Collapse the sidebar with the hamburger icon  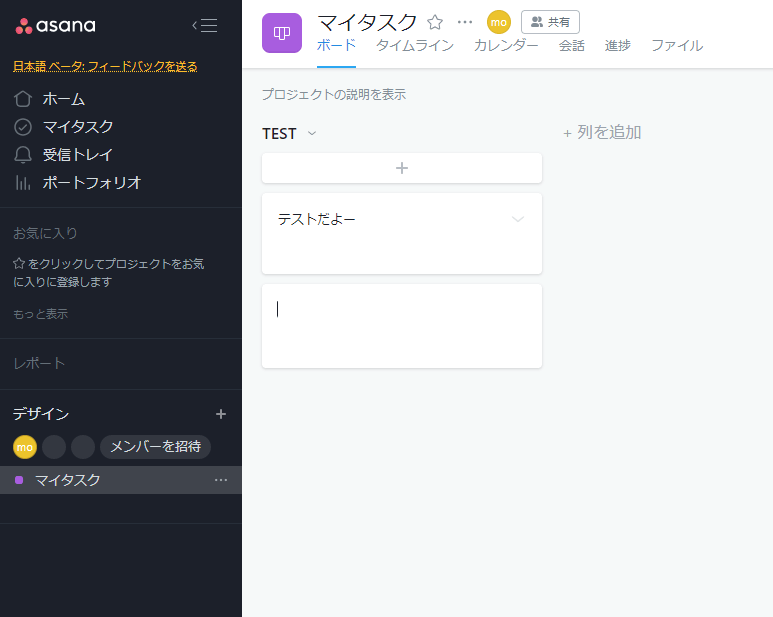click(205, 26)
